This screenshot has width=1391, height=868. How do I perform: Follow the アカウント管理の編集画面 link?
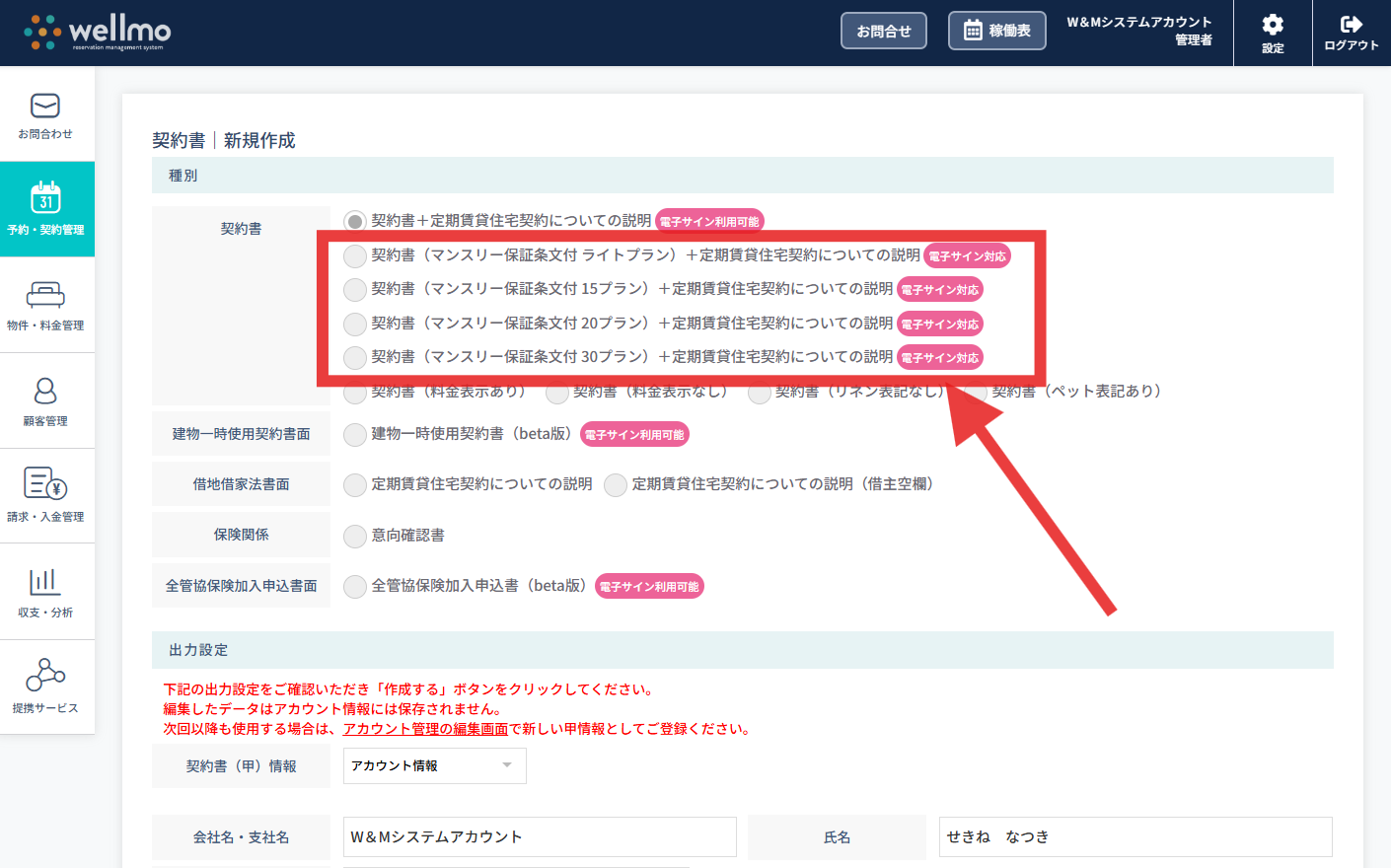425,729
